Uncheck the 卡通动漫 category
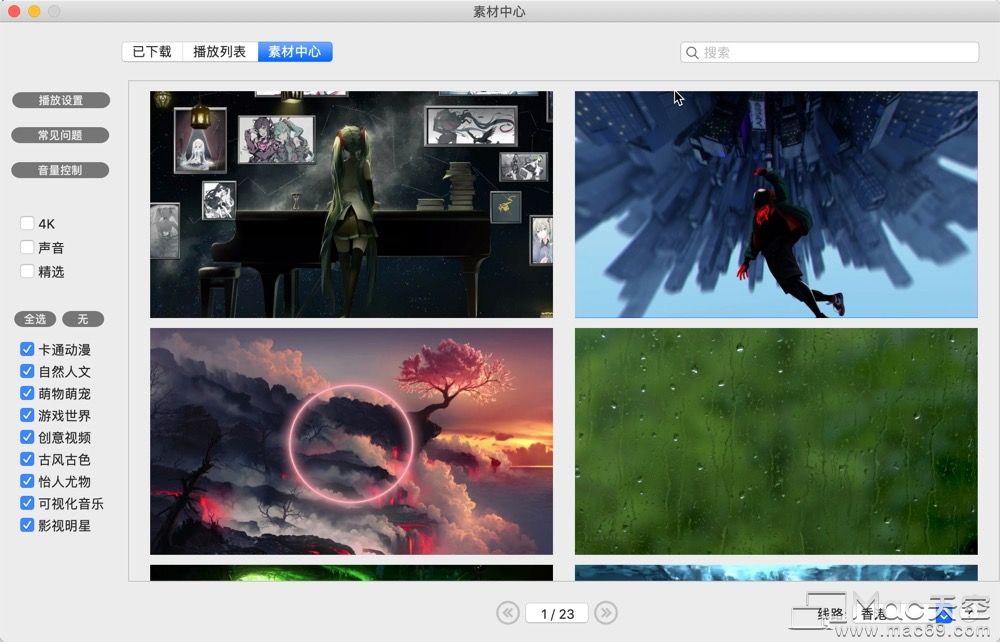Viewport: 1000px width, 642px height. point(27,349)
